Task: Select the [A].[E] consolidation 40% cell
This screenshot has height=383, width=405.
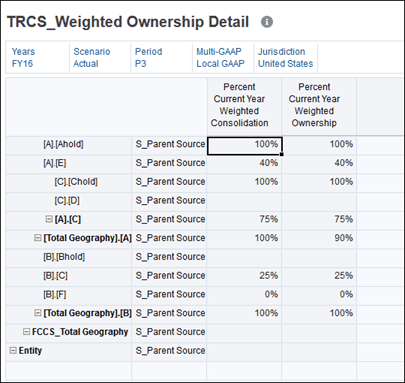Action: coord(244,164)
